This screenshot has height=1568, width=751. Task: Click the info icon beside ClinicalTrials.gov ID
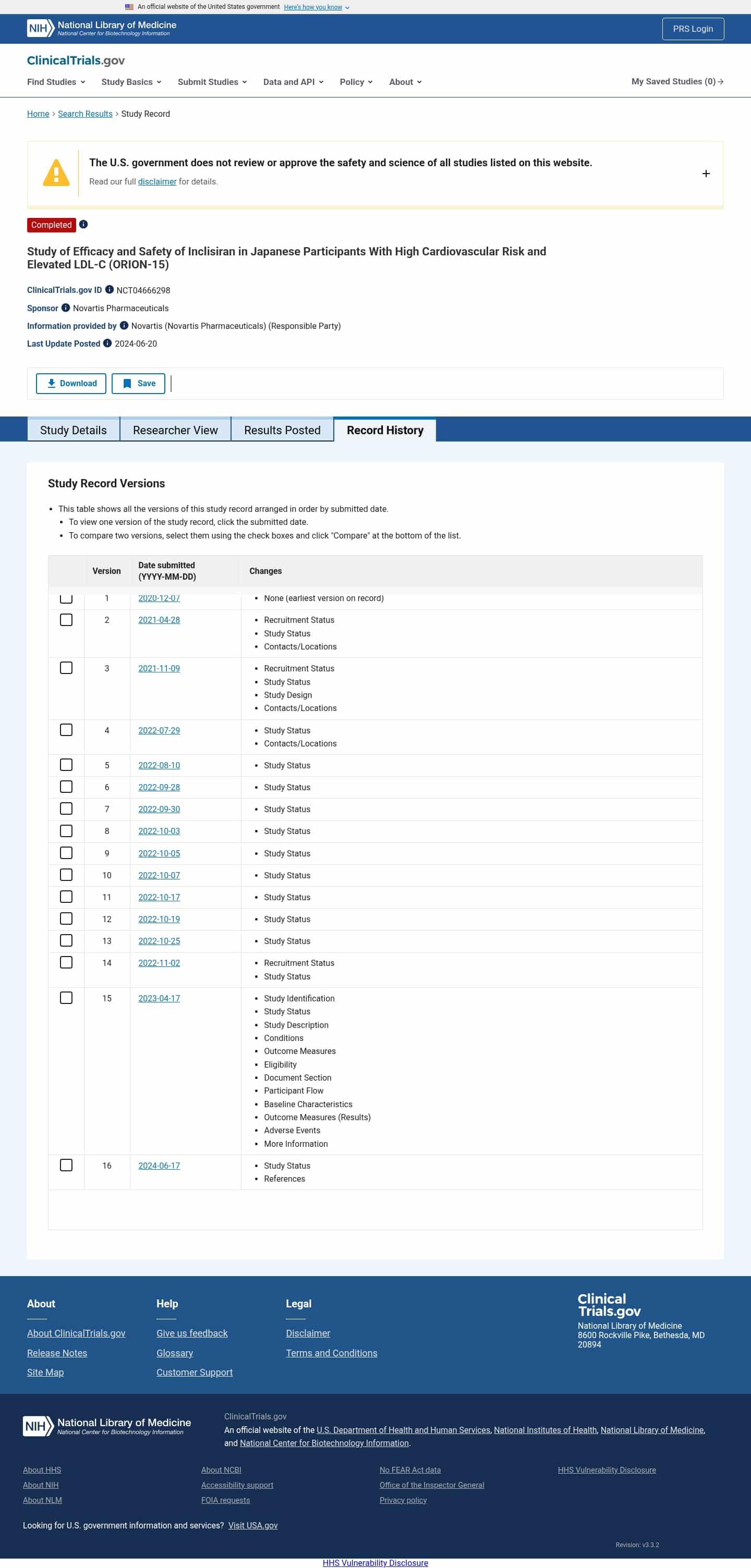tap(110, 290)
